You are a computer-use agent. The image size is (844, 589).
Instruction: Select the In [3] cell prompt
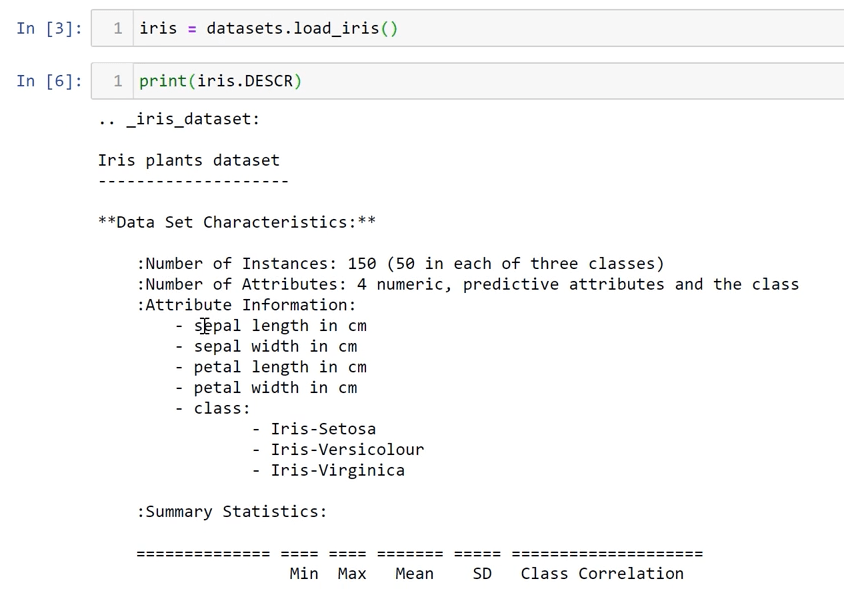[x=48, y=28]
